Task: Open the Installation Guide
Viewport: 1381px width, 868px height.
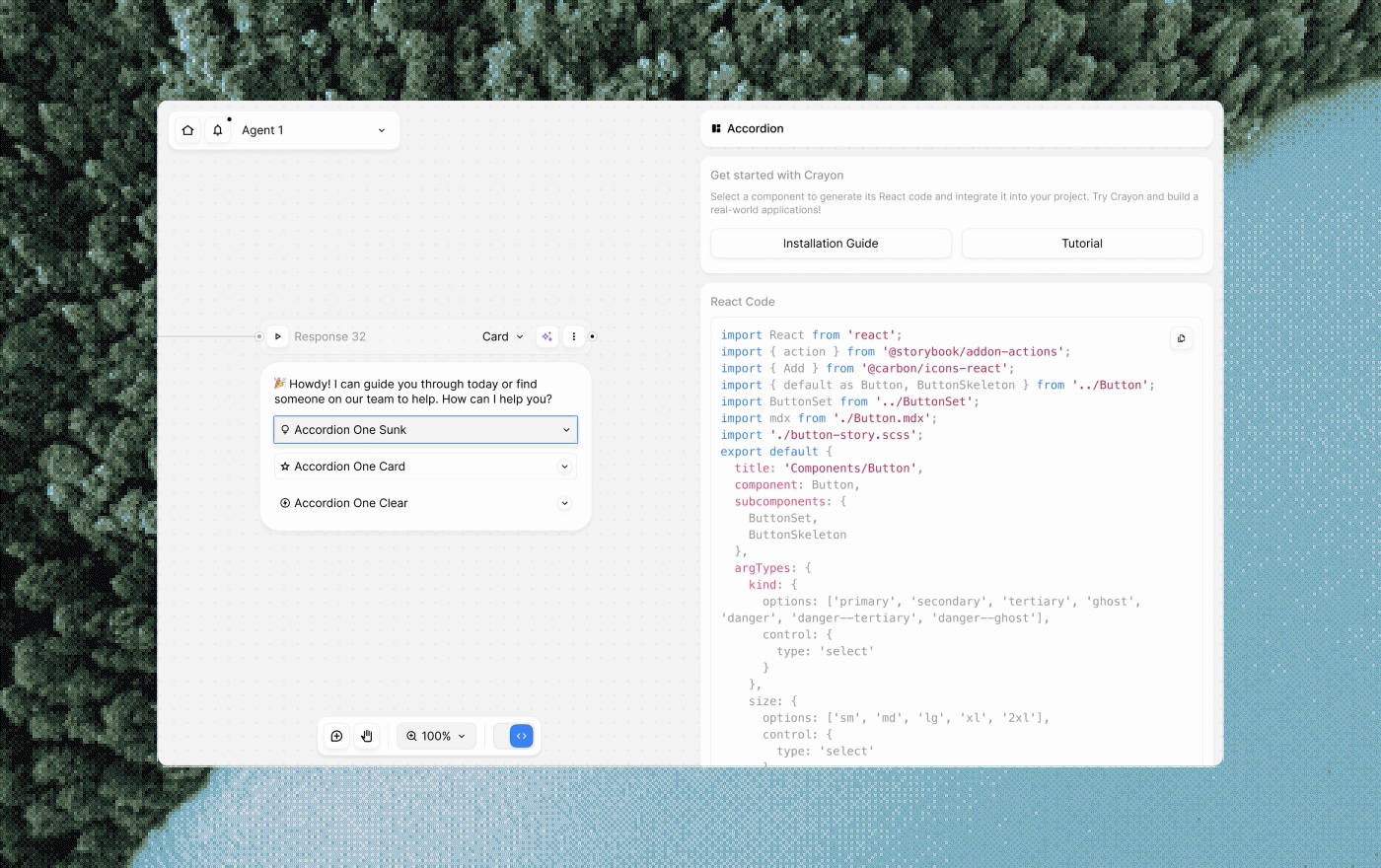Action: pyautogui.click(x=831, y=244)
